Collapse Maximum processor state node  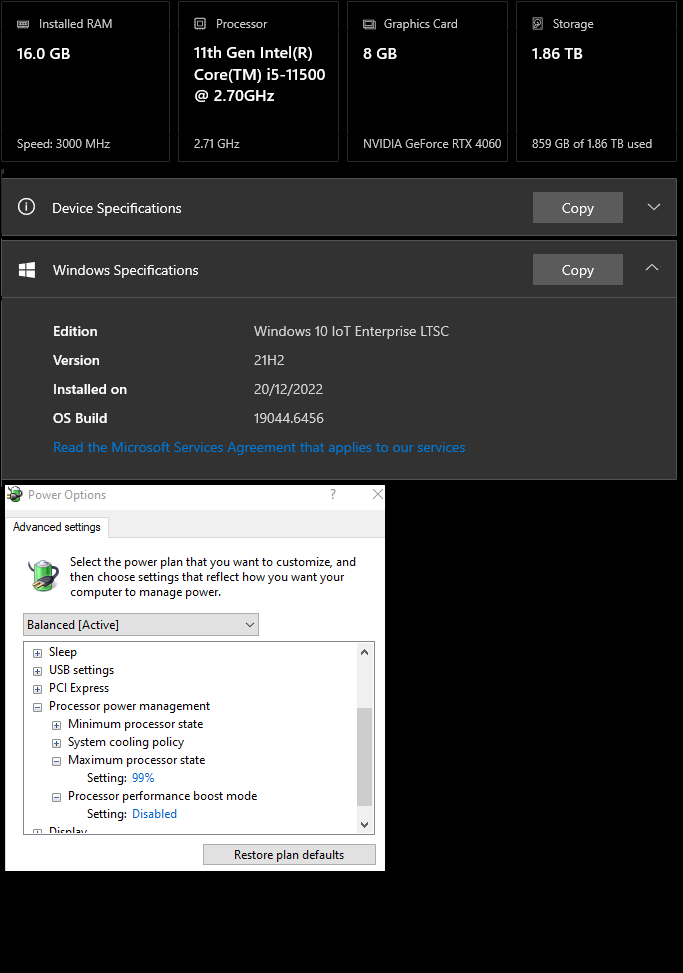(56, 761)
